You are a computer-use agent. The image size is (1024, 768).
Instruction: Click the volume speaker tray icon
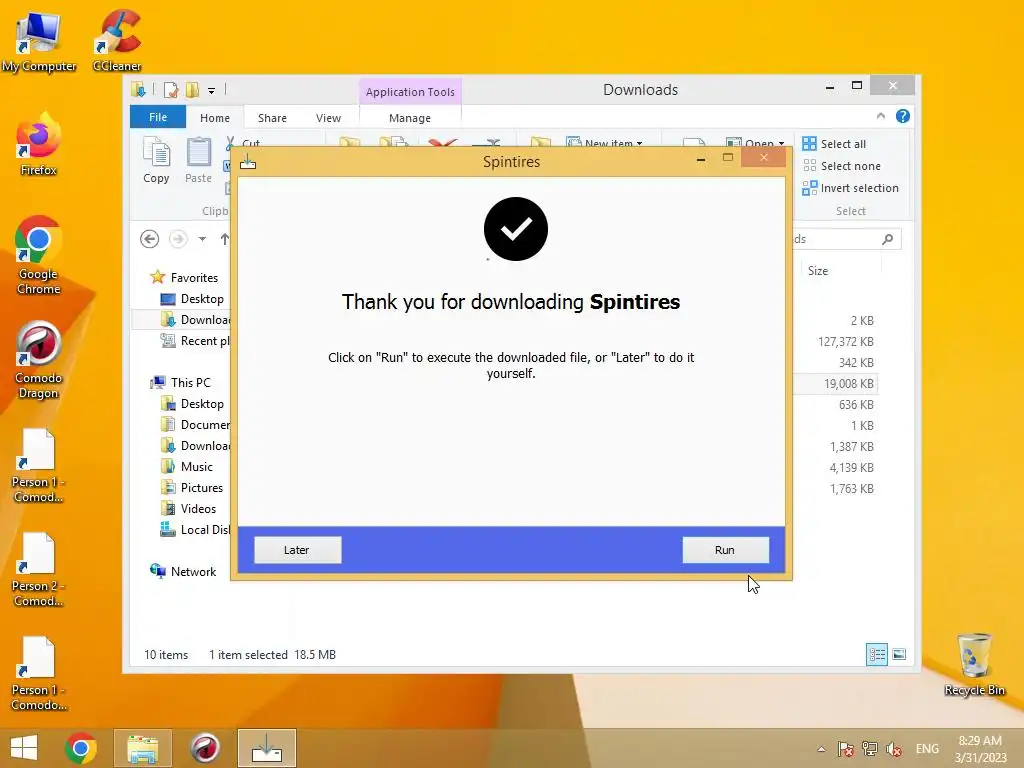pos(893,749)
